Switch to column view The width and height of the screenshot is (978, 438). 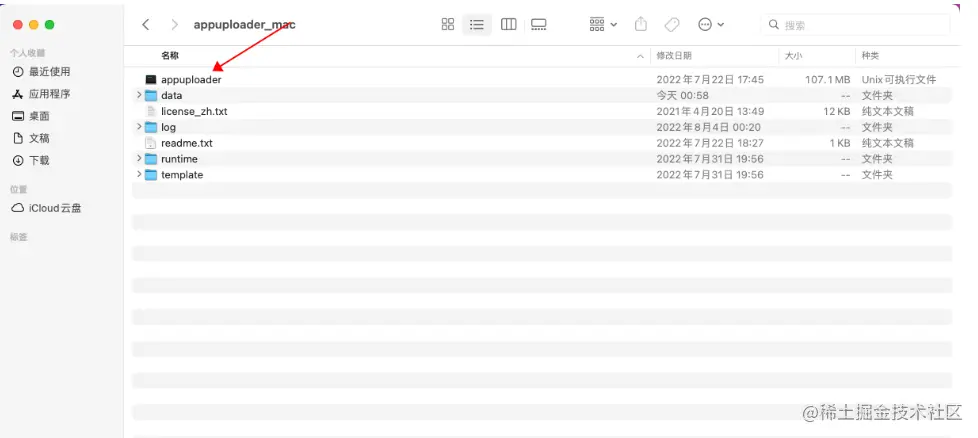coord(509,24)
